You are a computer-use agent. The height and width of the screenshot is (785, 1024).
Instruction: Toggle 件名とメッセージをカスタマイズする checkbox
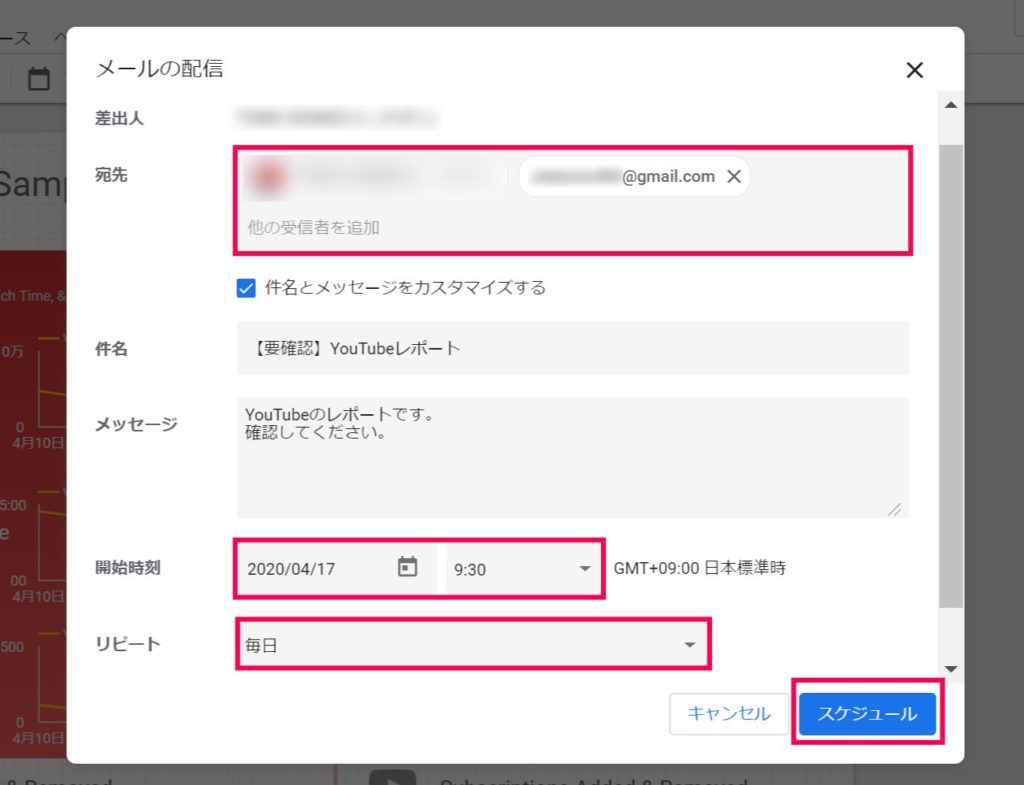(x=246, y=288)
